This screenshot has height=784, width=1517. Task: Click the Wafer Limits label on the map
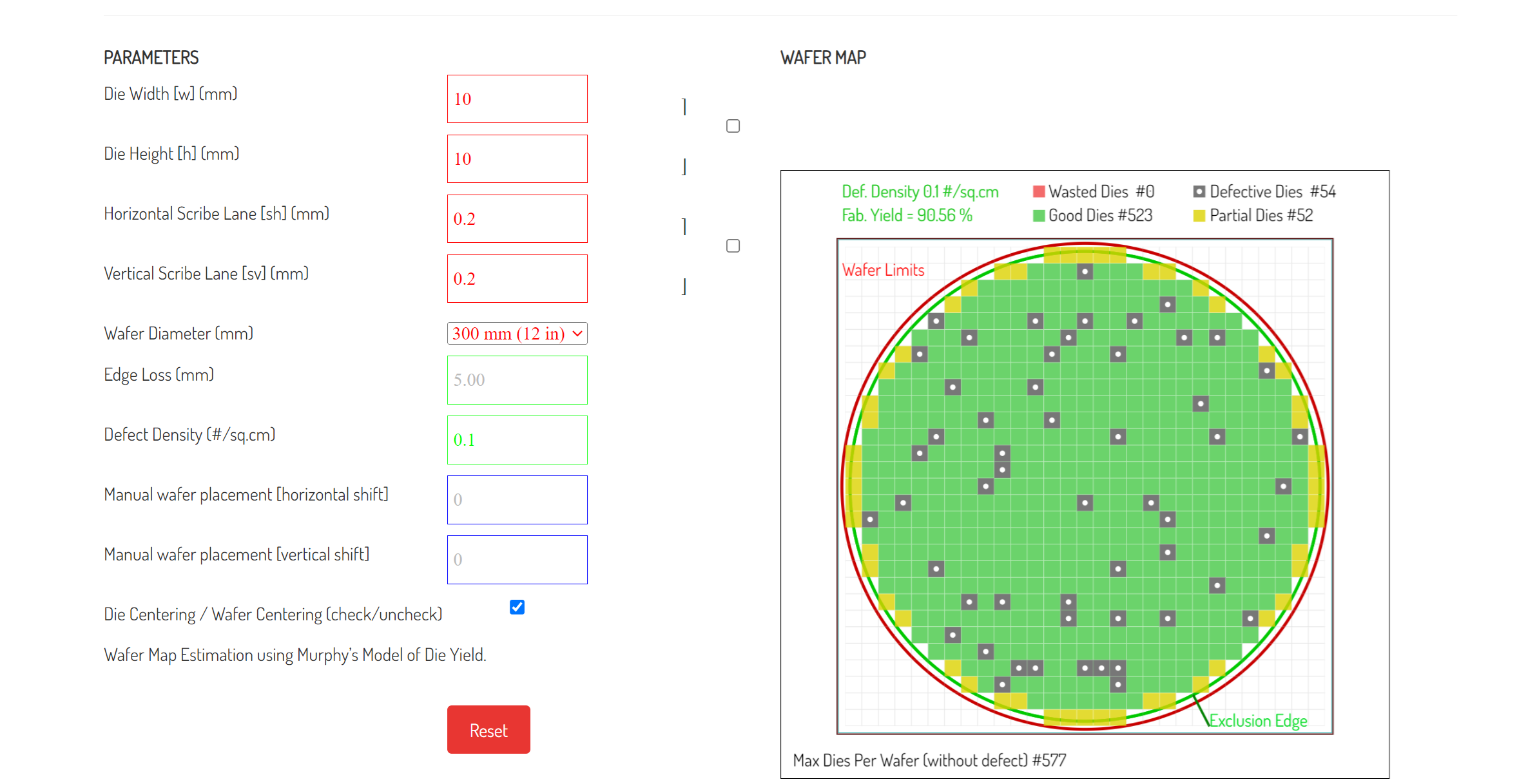click(883, 270)
